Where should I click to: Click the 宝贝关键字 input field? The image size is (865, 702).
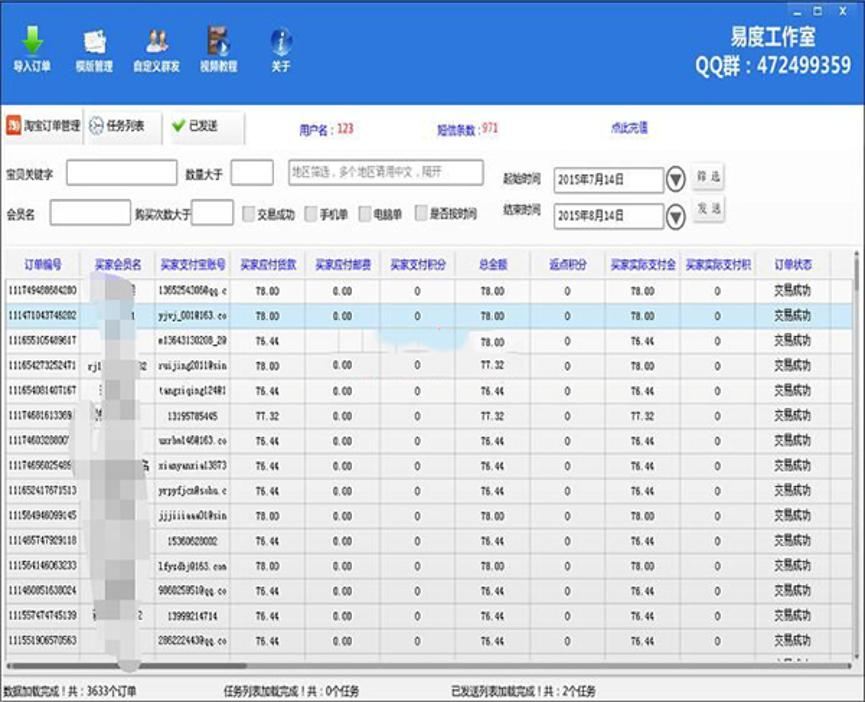[x=121, y=173]
